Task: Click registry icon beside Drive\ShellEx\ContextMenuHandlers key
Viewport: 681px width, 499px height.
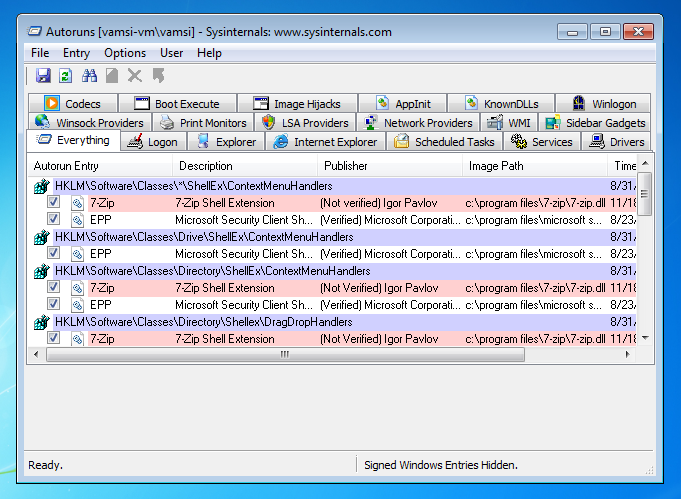Action: 42,237
